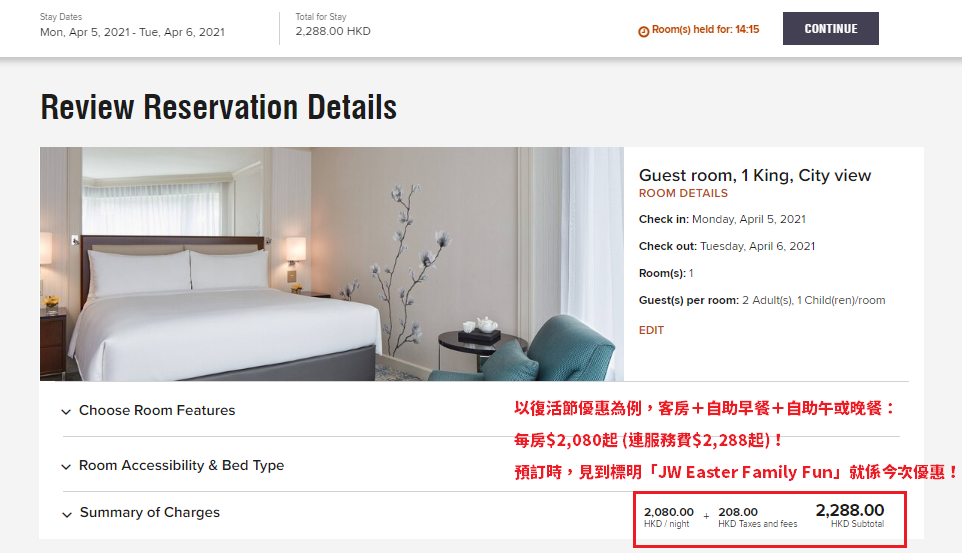Expand the Choose Room Features chevron
This screenshot has height=553, width=962.
(x=66, y=411)
